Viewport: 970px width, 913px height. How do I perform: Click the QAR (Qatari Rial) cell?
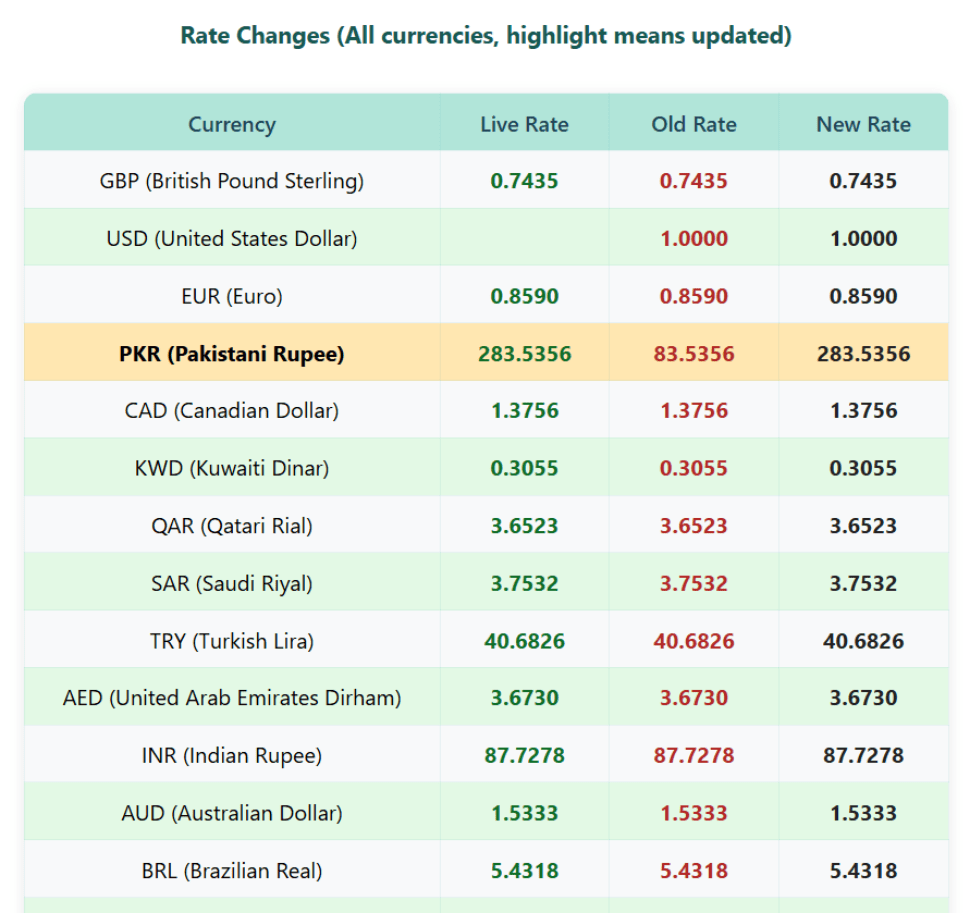(x=231, y=526)
